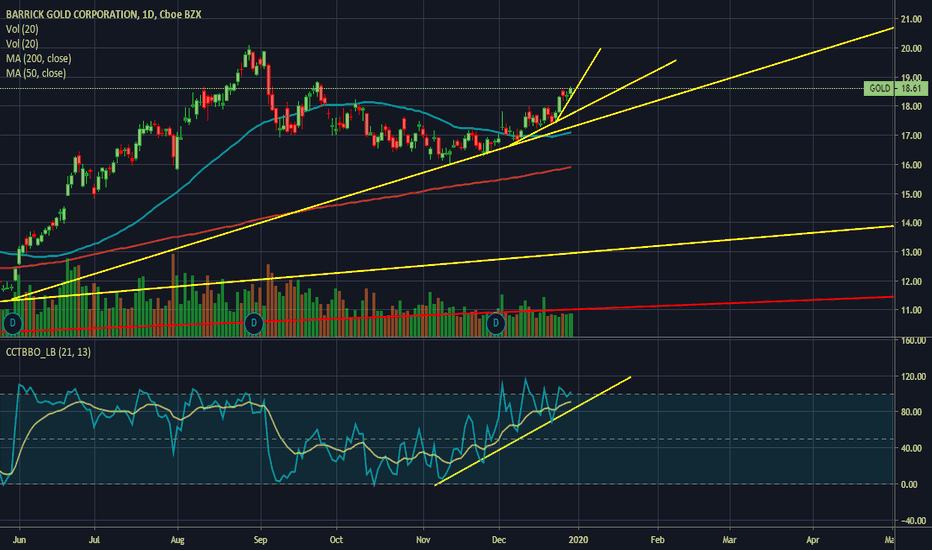Click the 17.00 price axis label
The width and height of the screenshot is (932, 550).
point(911,136)
